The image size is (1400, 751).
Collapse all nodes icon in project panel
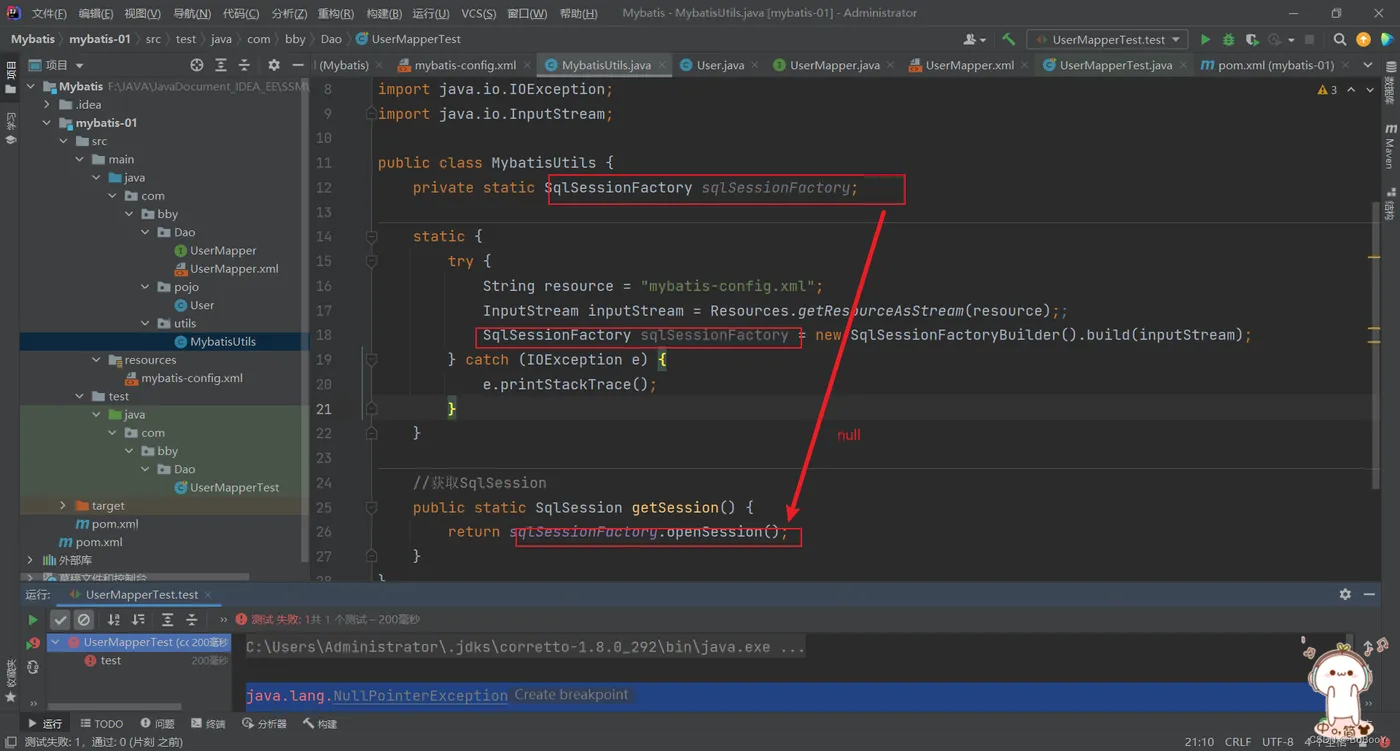point(245,65)
